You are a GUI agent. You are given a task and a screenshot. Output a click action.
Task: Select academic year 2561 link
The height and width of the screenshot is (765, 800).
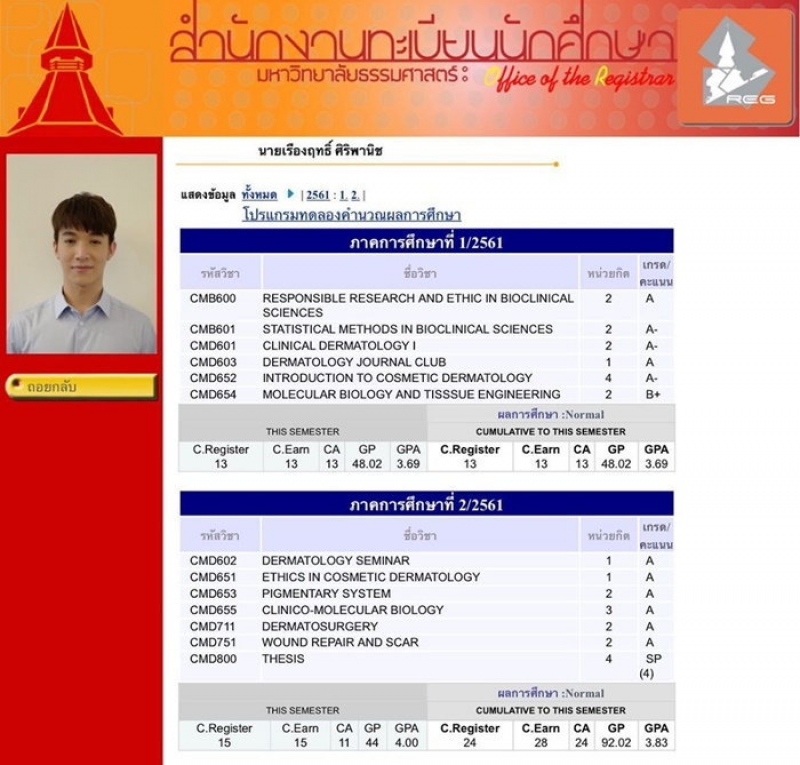pos(318,195)
